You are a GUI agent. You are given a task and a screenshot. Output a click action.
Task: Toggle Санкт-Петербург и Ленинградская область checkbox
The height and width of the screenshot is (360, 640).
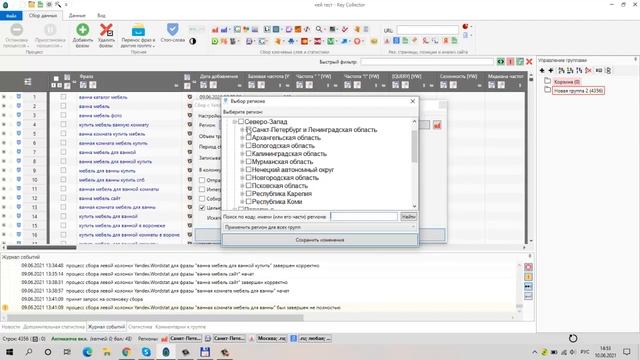pyautogui.click(x=249, y=129)
